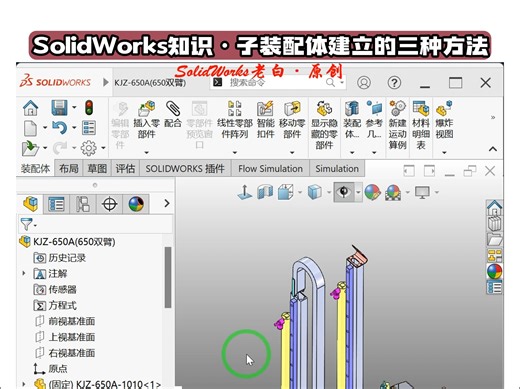
Task: Open the DimXpertManager crosshair tab
Action: 109,204
